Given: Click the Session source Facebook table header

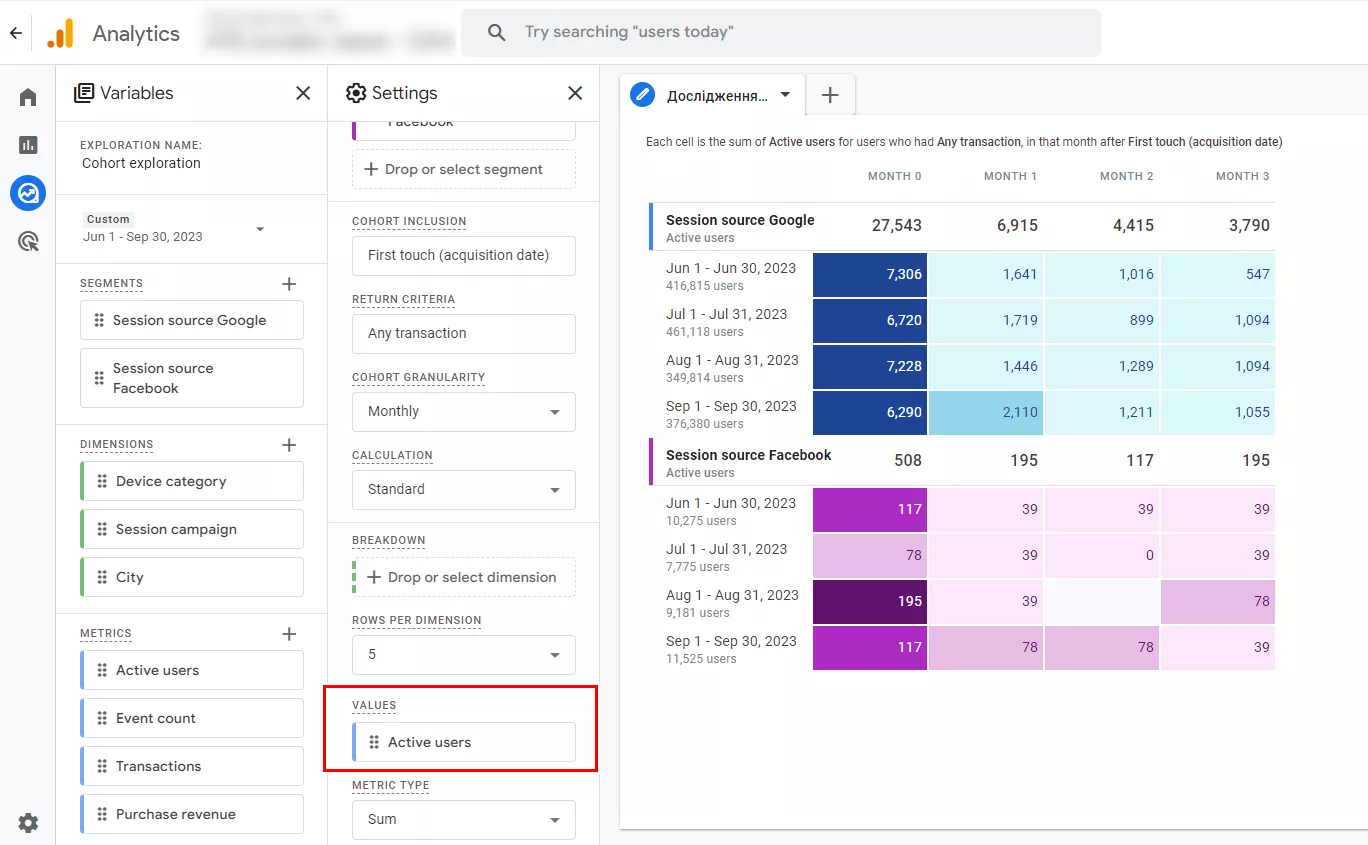Looking at the screenshot, I should pos(748,455).
